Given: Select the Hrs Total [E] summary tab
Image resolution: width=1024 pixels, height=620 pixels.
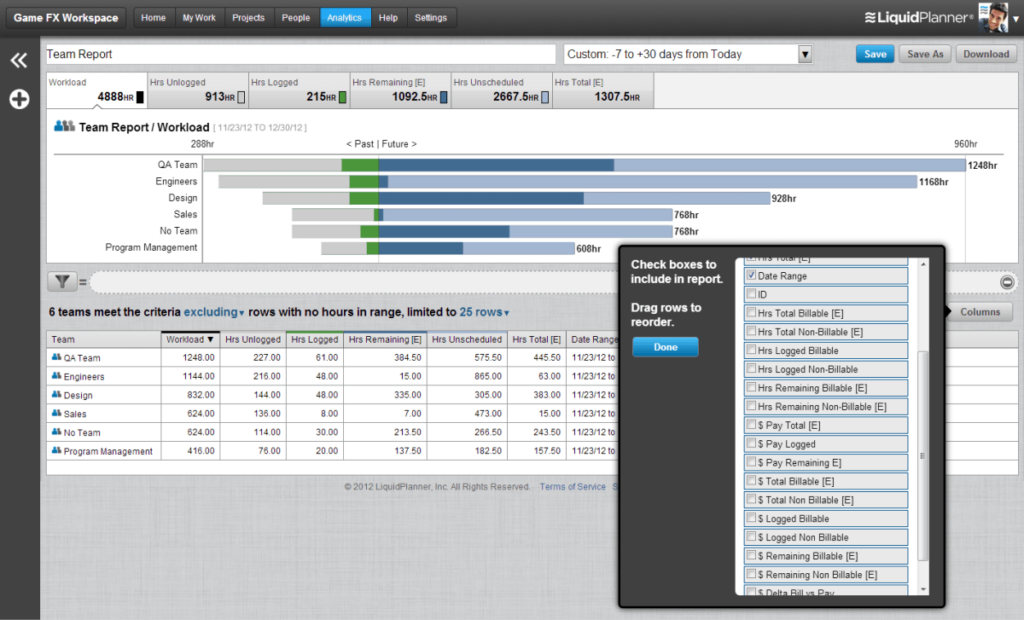Looking at the screenshot, I should coord(603,90).
